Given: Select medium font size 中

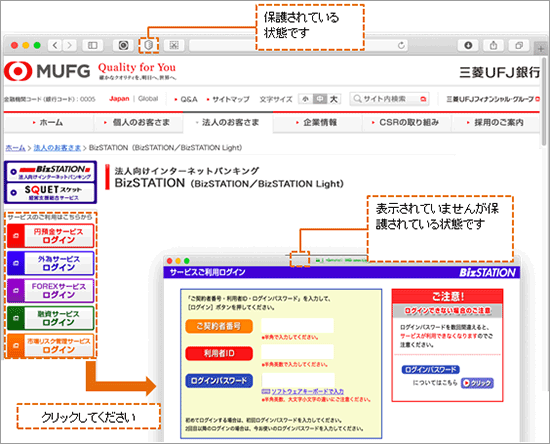Looking at the screenshot, I should [320, 99].
